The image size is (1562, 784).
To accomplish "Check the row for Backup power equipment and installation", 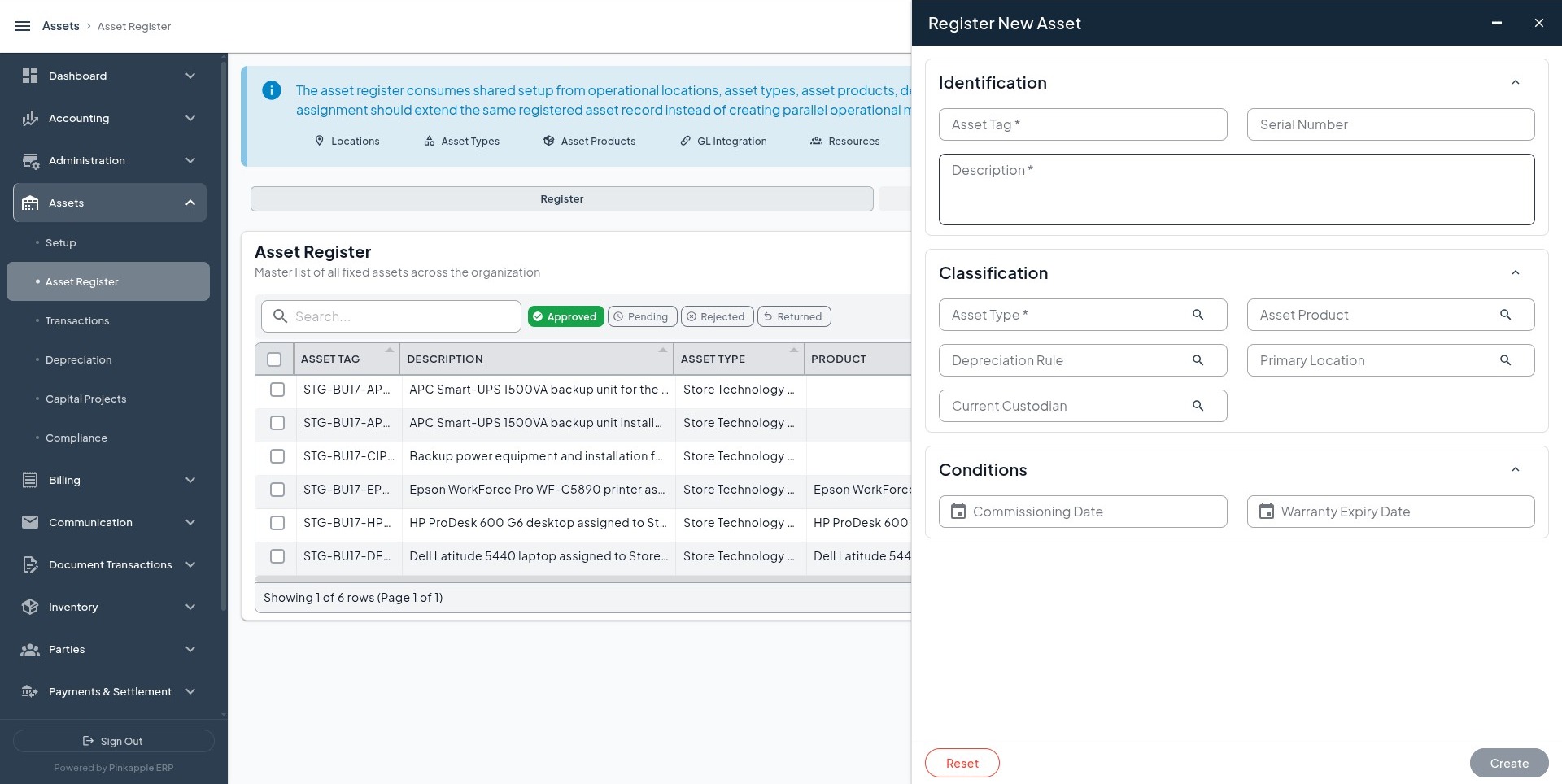I will click(277, 456).
